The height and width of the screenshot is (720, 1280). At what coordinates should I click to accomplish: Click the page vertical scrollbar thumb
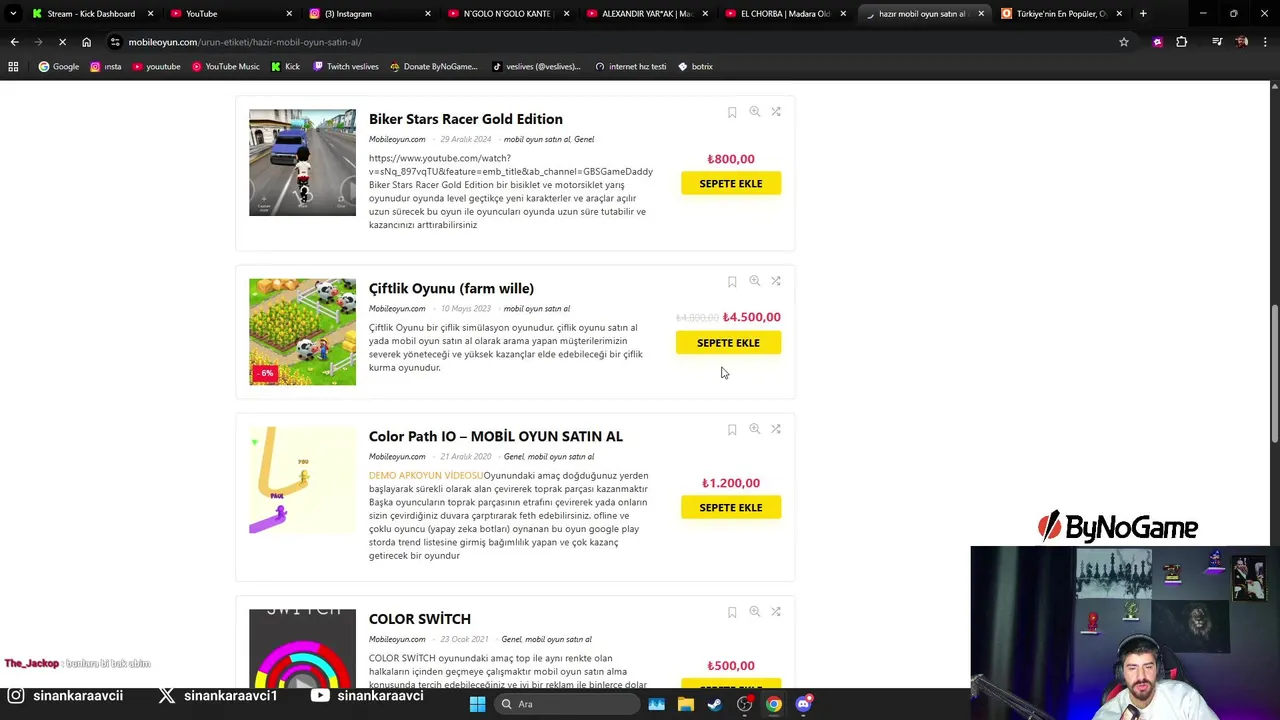pos(1274,375)
